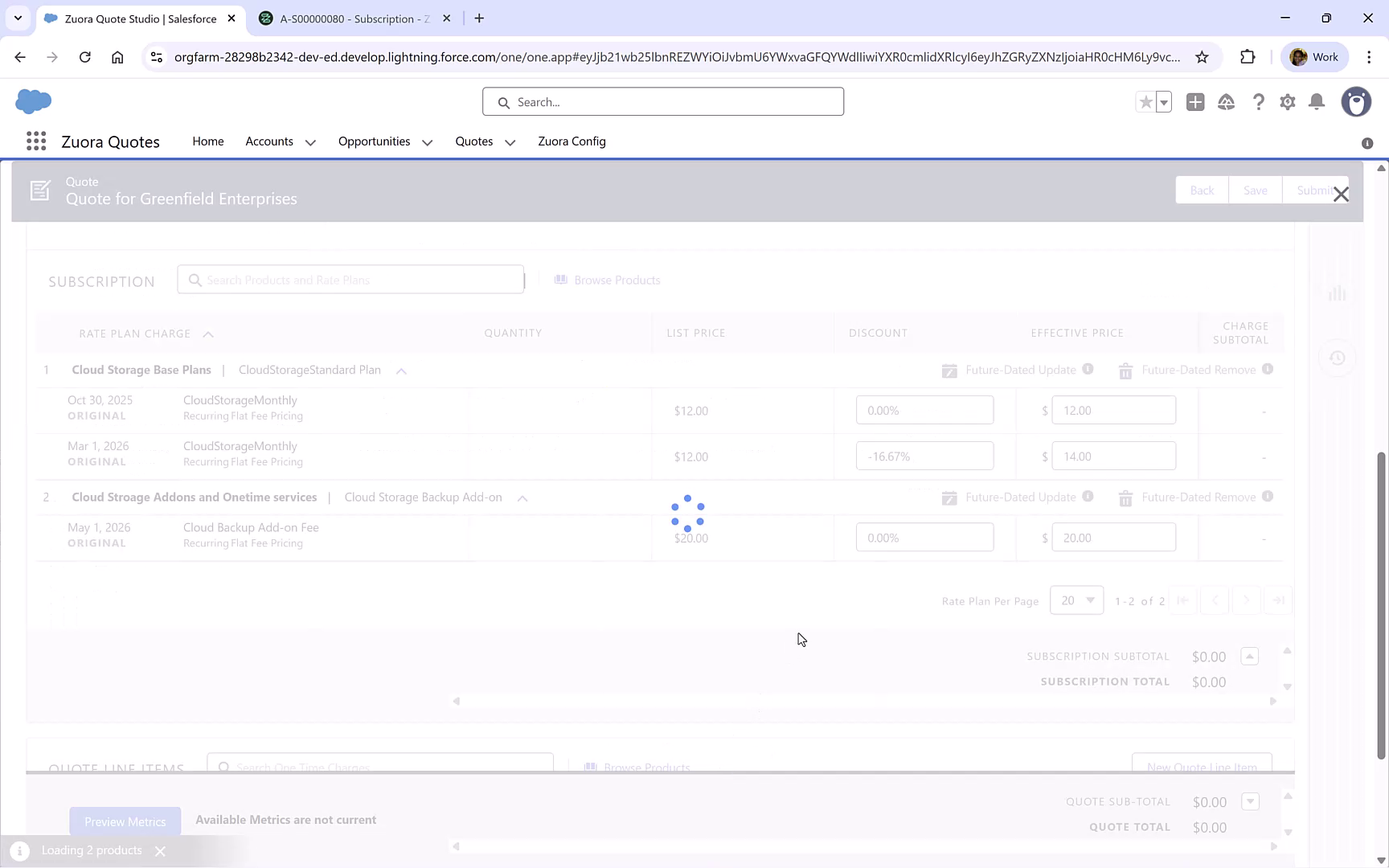This screenshot has height=868, width=1389.
Task: Open the Zuora Config tab
Action: click(572, 141)
